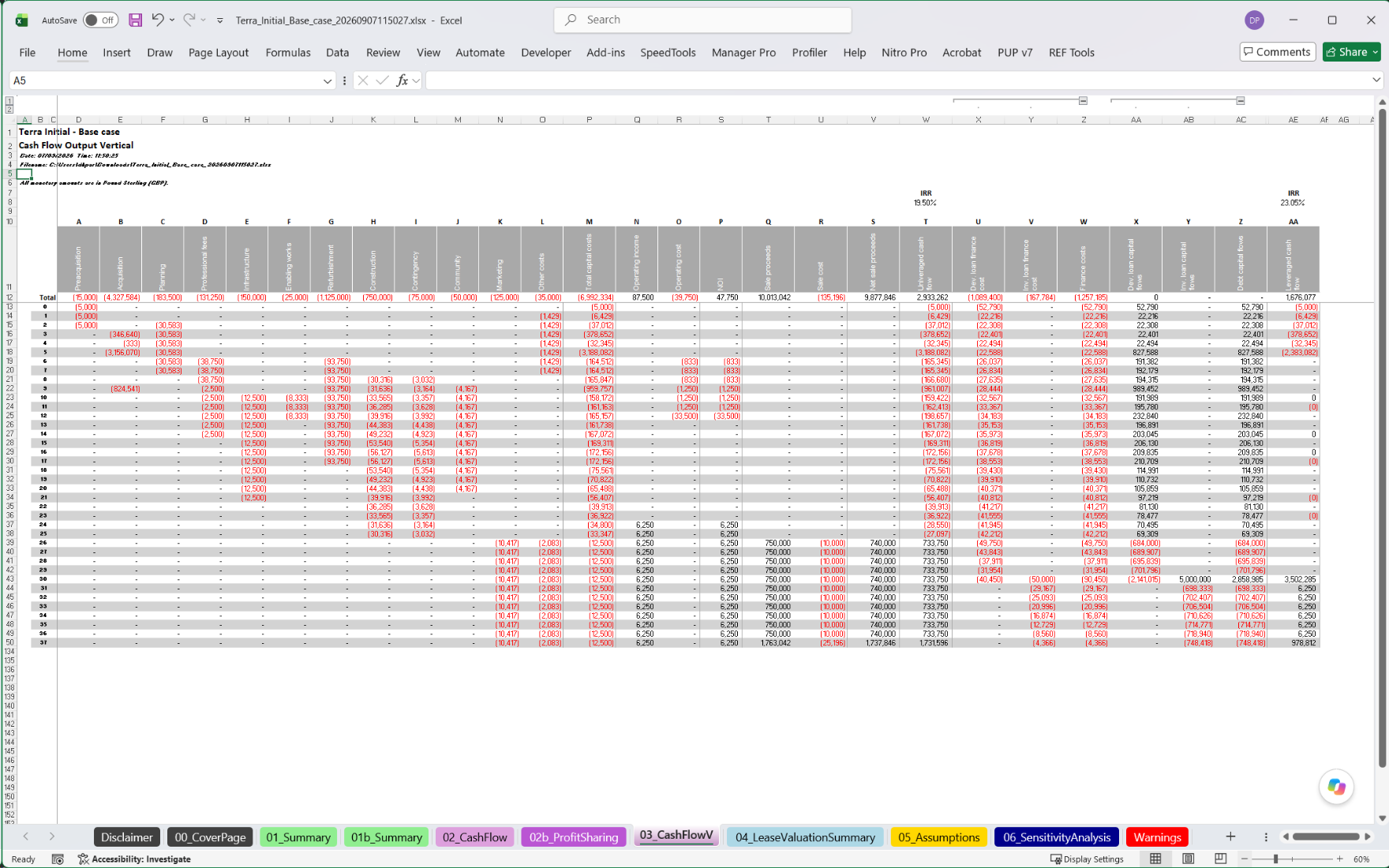Switch to the Page Layout tab
The height and width of the screenshot is (868, 1389).
click(x=219, y=53)
